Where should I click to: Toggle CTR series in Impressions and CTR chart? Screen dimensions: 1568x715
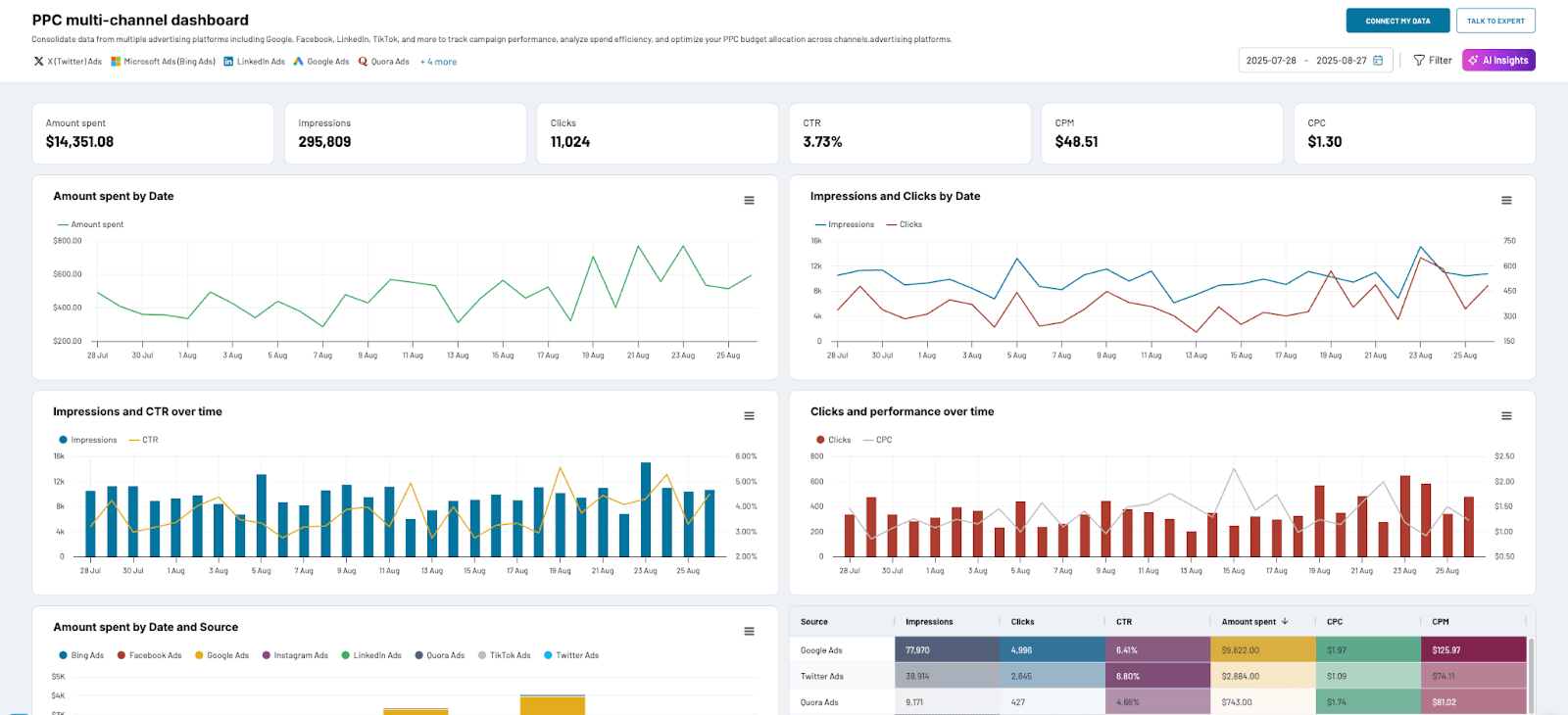tap(143, 440)
